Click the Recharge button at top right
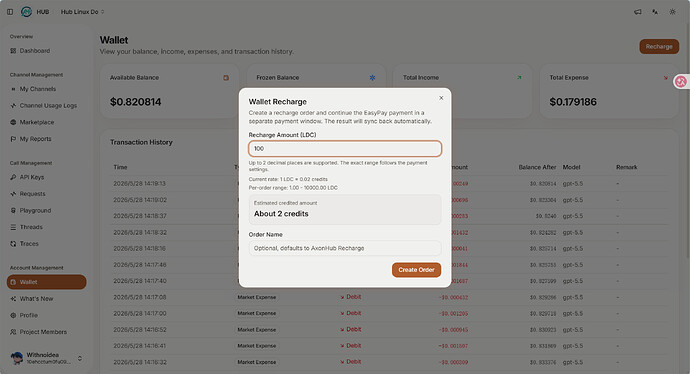 (659, 47)
